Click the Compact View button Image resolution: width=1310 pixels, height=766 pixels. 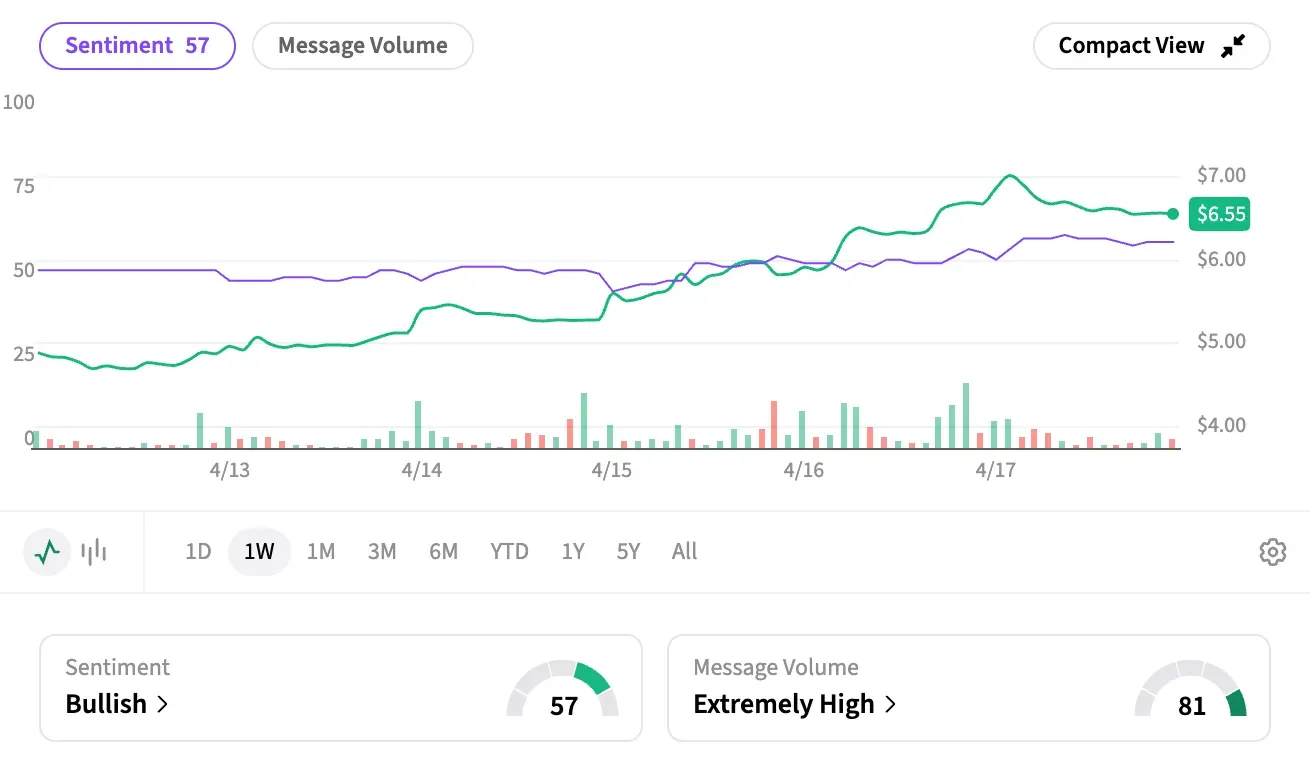1151,46
